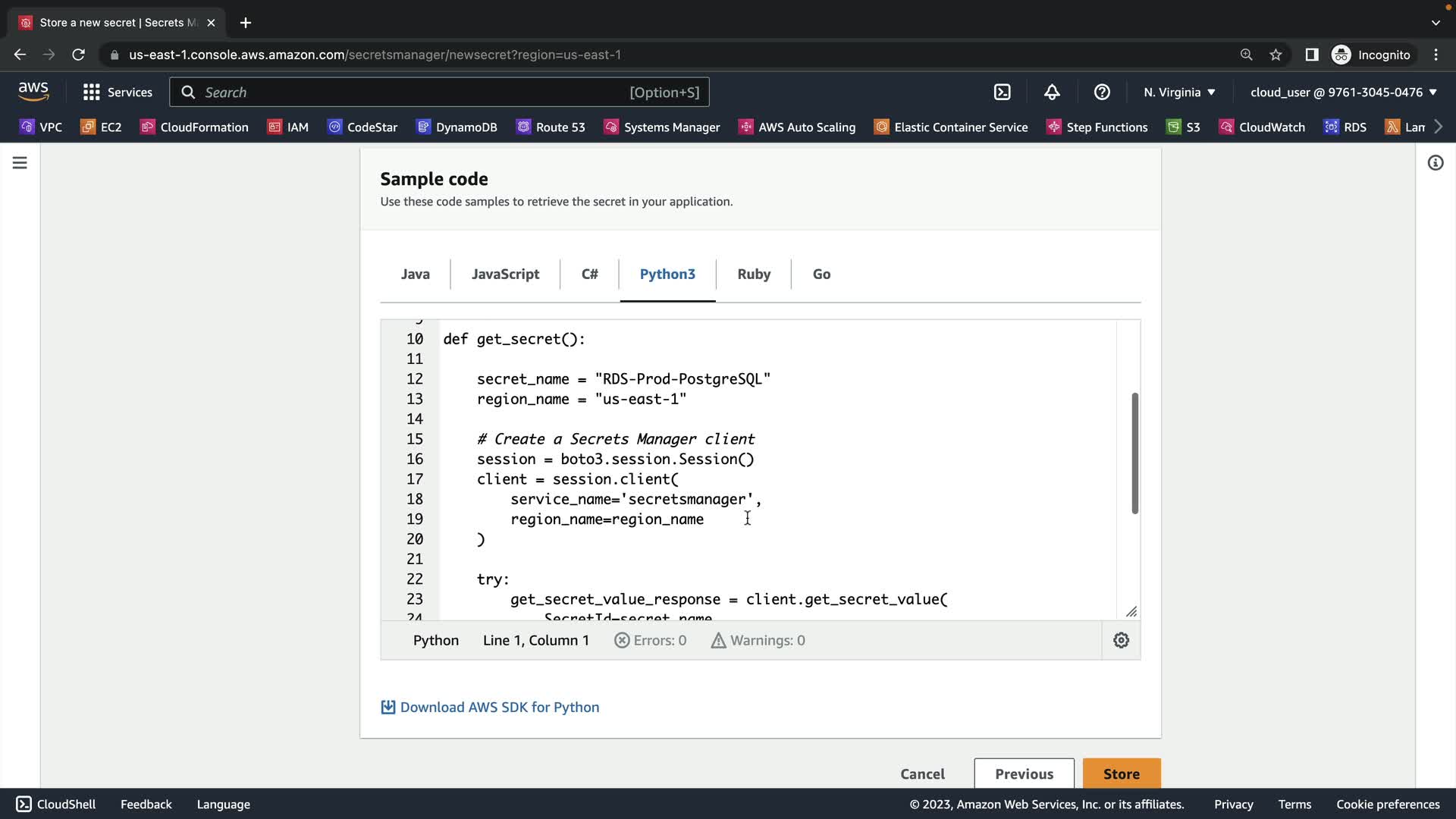Open the notifications bell

(x=1052, y=92)
